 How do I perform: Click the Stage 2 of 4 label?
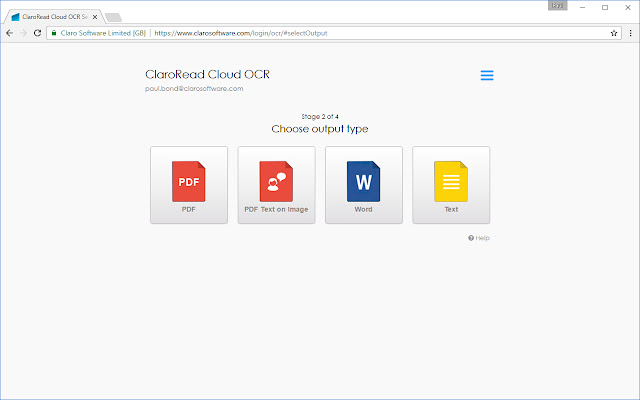320,117
